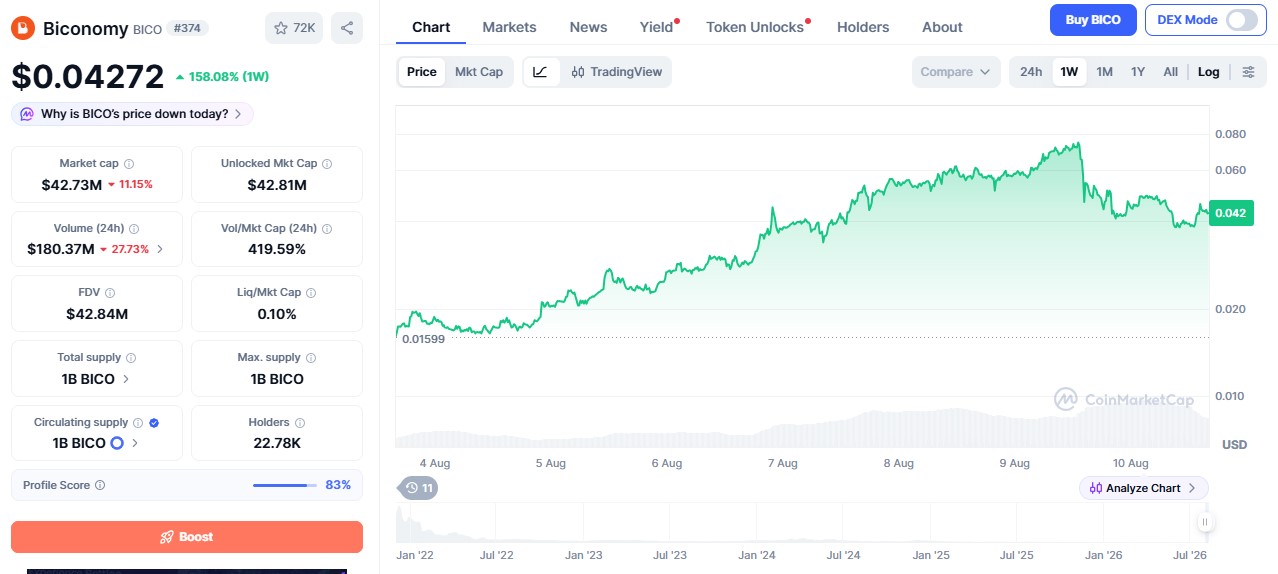This screenshot has height=574, width=1278.
Task: Click the verified badge by Circulating supply
Action: (x=153, y=422)
